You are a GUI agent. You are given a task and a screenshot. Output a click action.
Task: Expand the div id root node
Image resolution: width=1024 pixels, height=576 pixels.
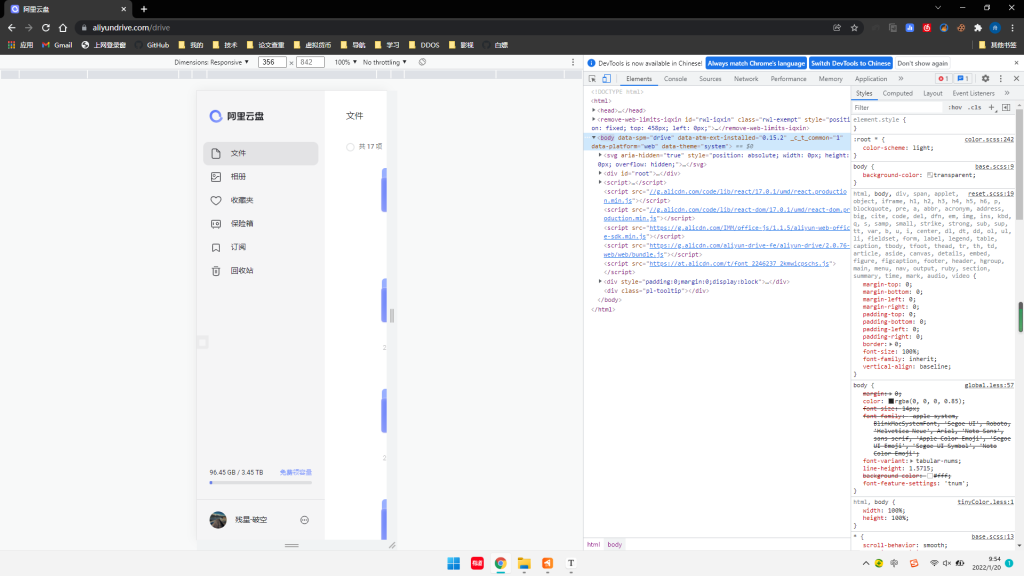pyautogui.click(x=600, y=174)
